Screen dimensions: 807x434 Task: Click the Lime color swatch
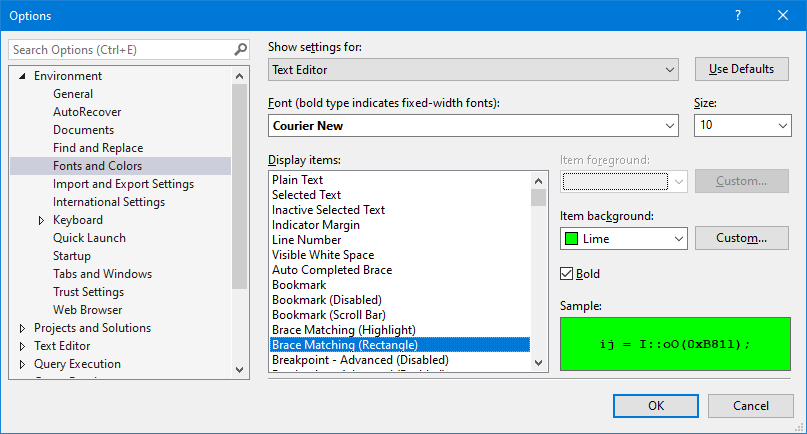click(x=571, y=239)
